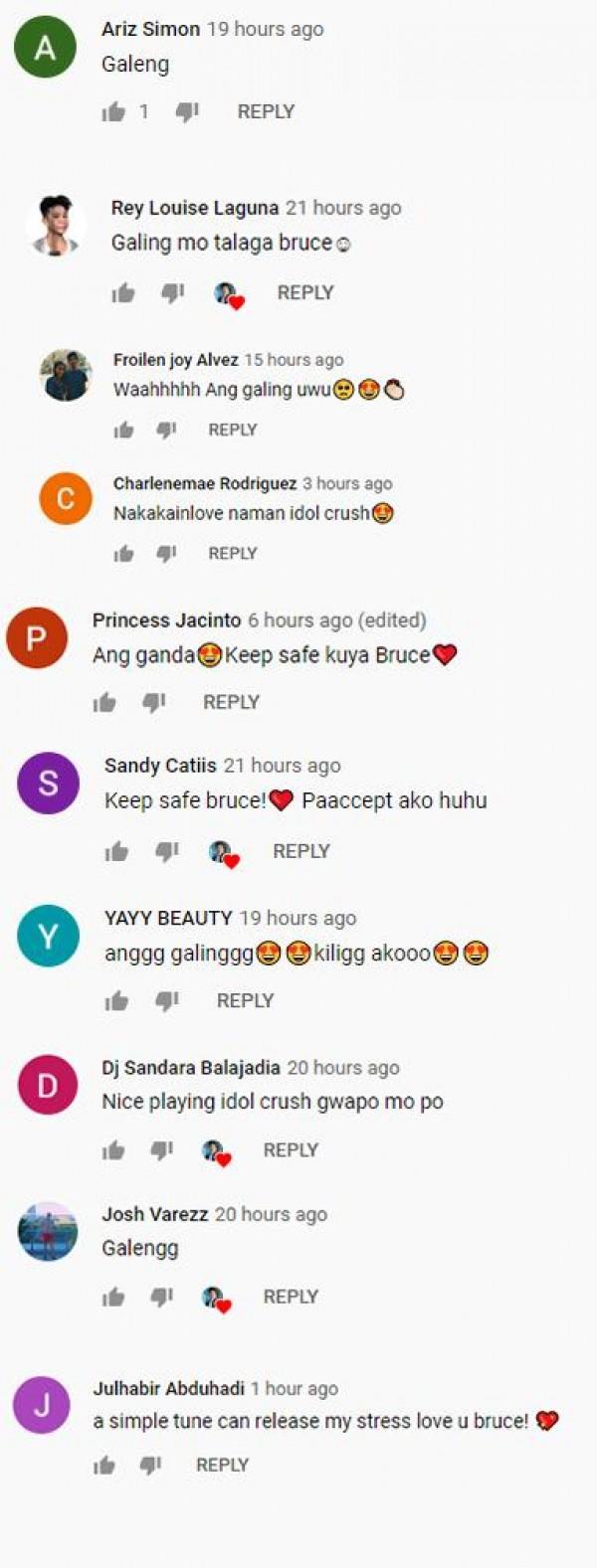Like Josh Varezz's comment
The height and width of the screenshot is (1568, 597).
[113, 1297]
